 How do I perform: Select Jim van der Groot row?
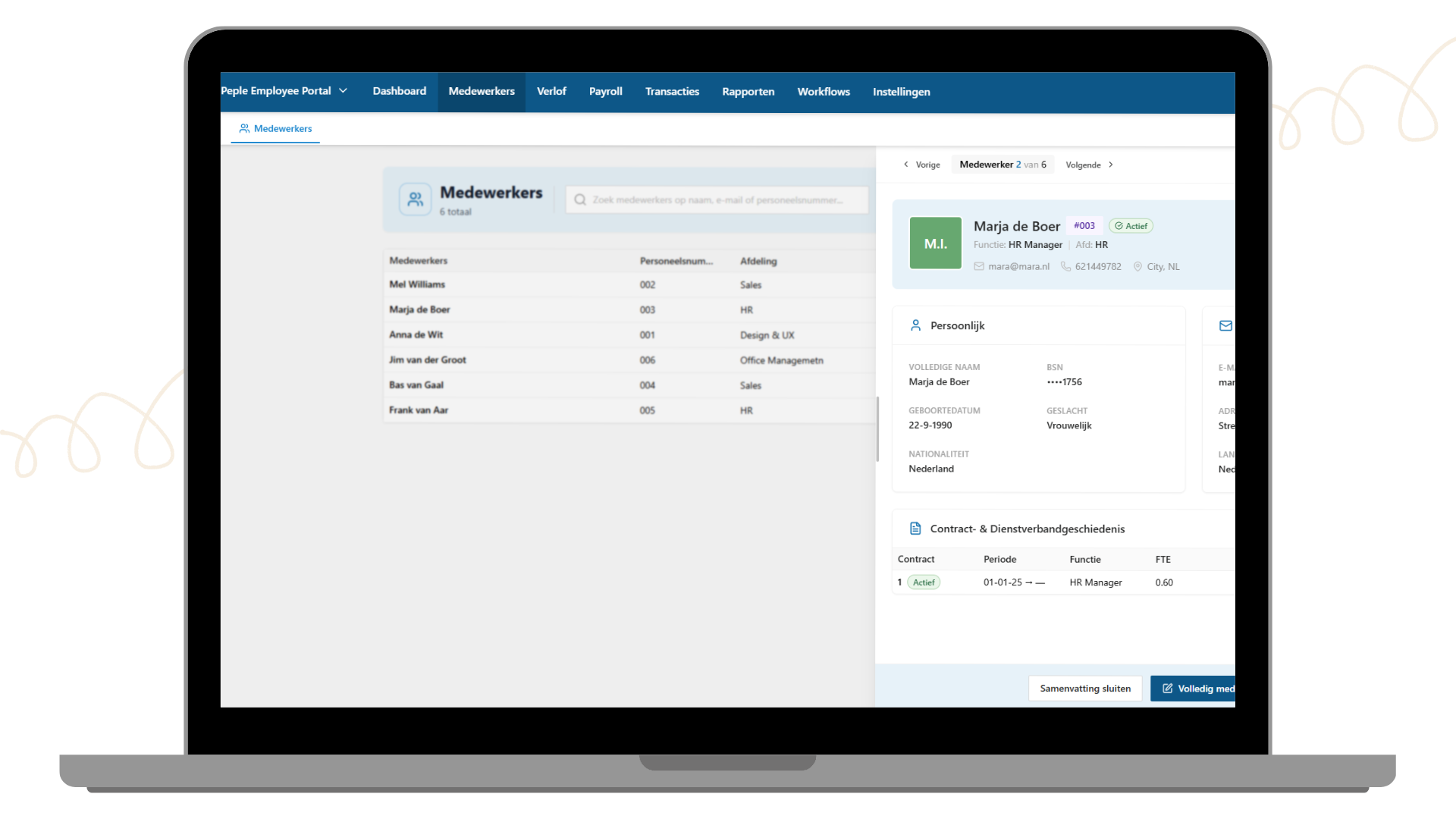[x=428, y=360]
